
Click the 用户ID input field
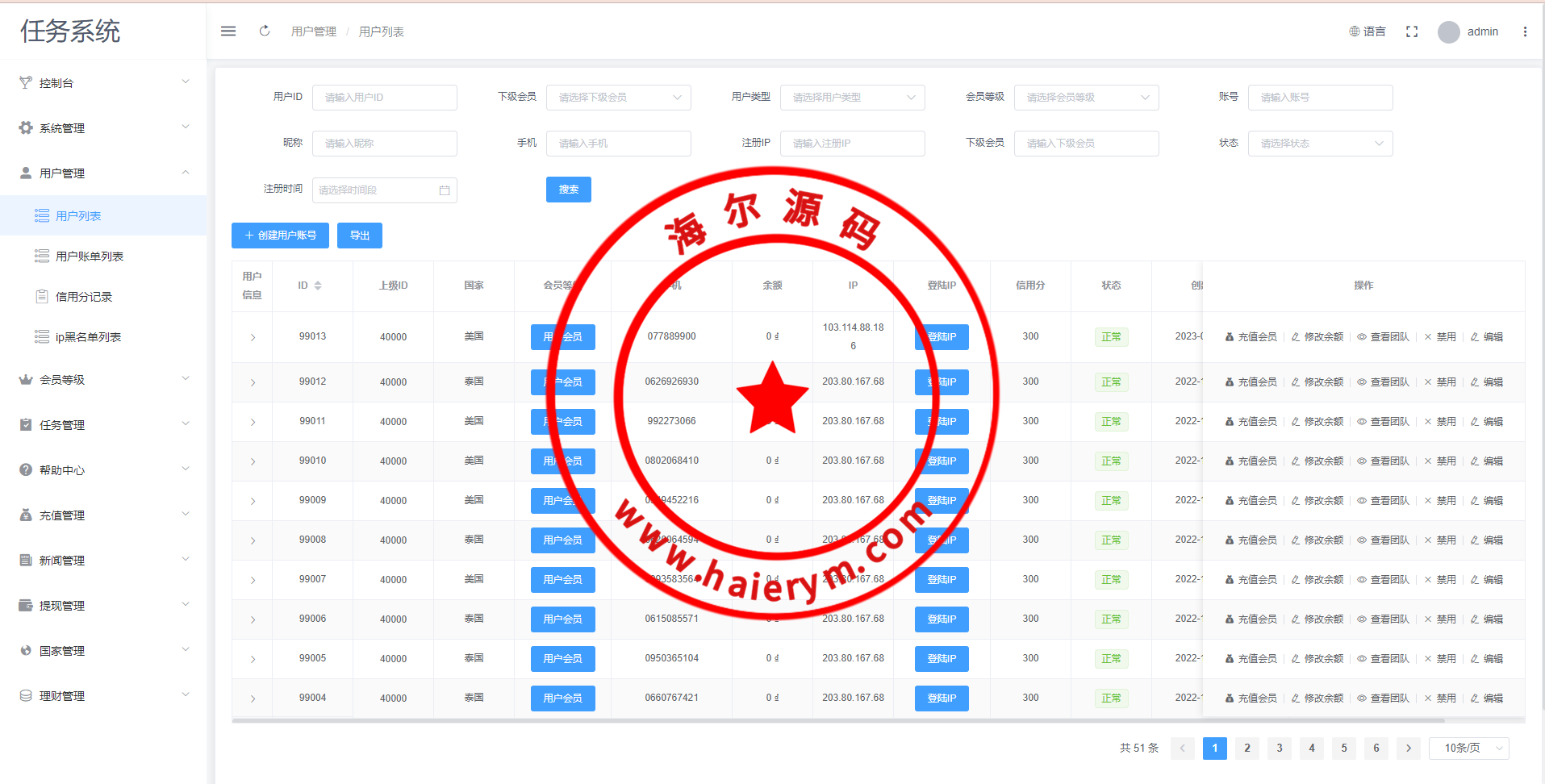click(x=384, y=98)
